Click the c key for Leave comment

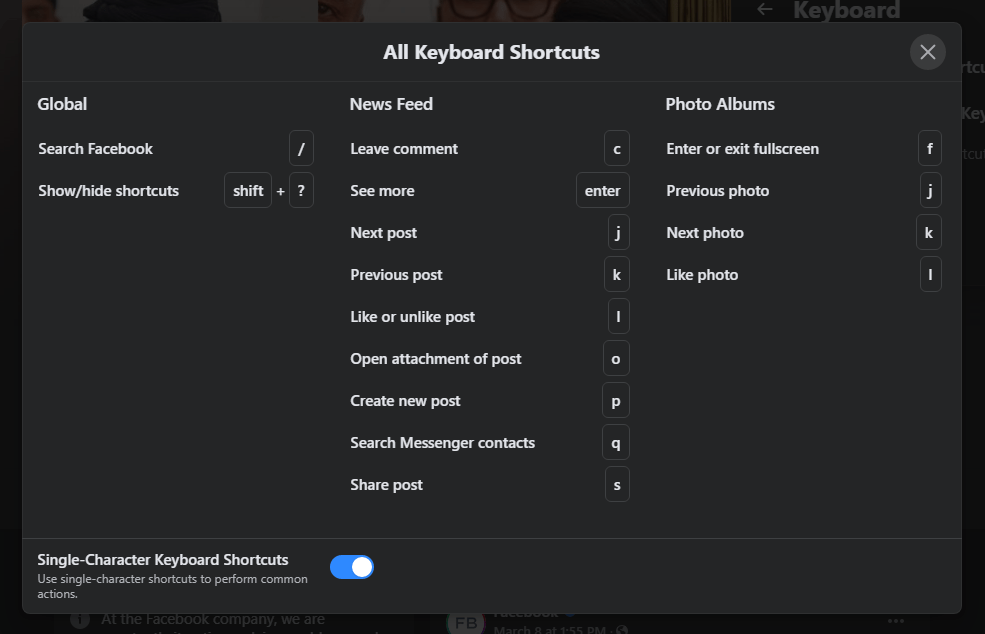[x=616, y=149]
